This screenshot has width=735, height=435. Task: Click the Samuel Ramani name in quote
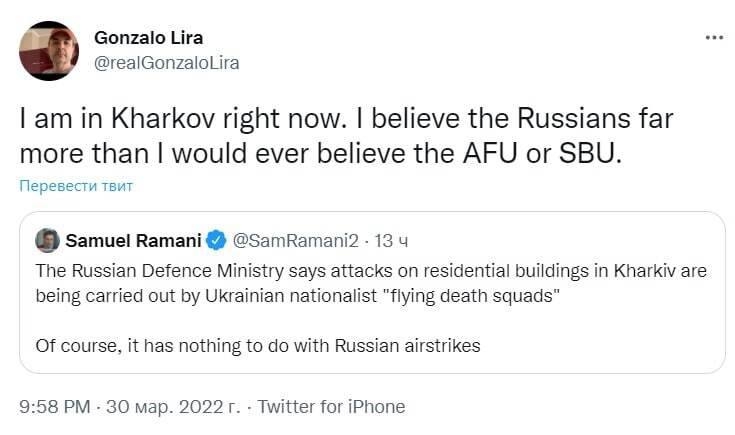(x=133, y=240)
